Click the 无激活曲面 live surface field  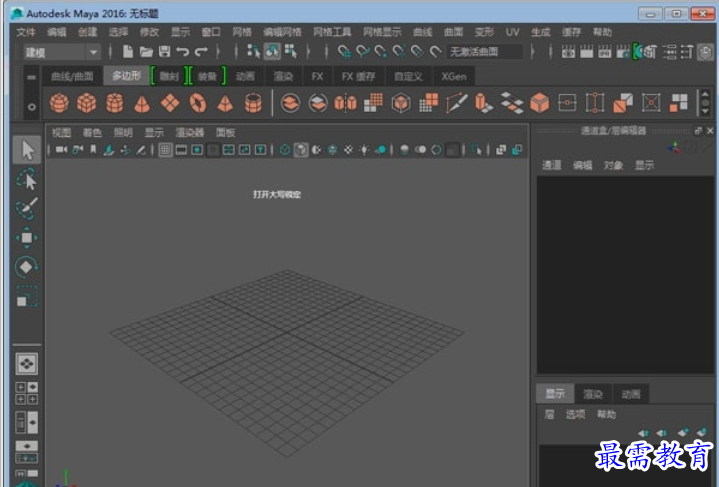coord(484,51)
